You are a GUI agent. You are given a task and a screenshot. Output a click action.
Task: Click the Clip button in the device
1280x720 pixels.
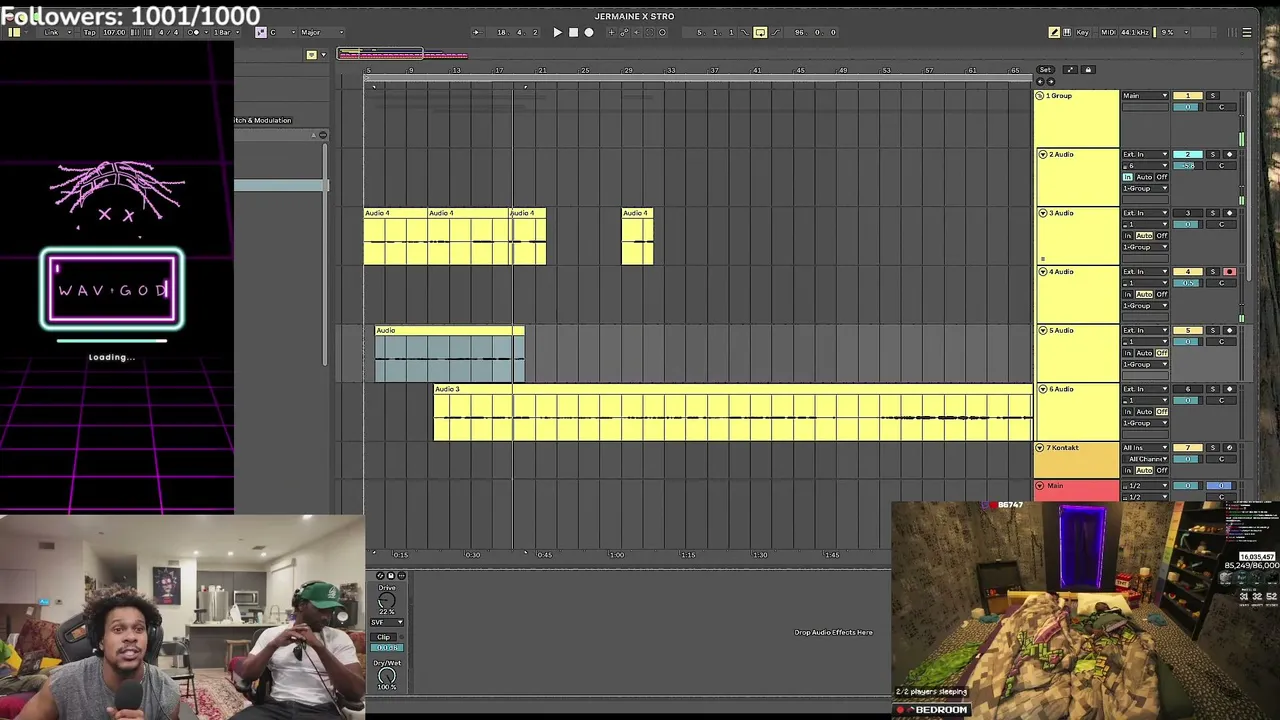pyautogui.click(x=384, y=637)
